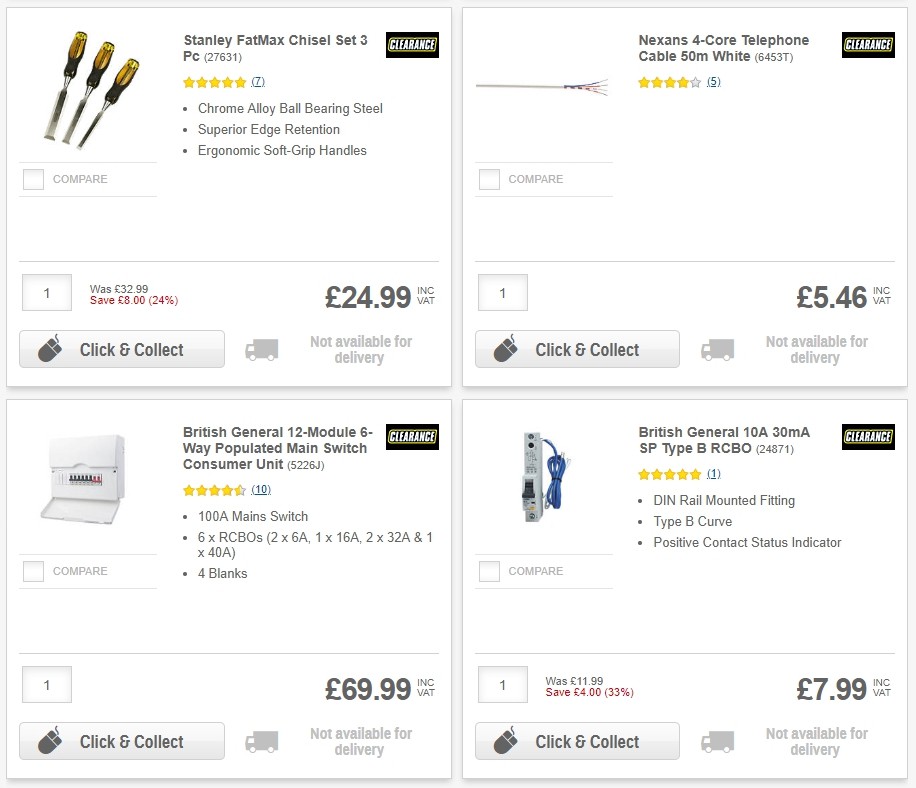Open the (1) review link for the RCBO
Viewport: 916px width, 788px height.
[713, 473]
